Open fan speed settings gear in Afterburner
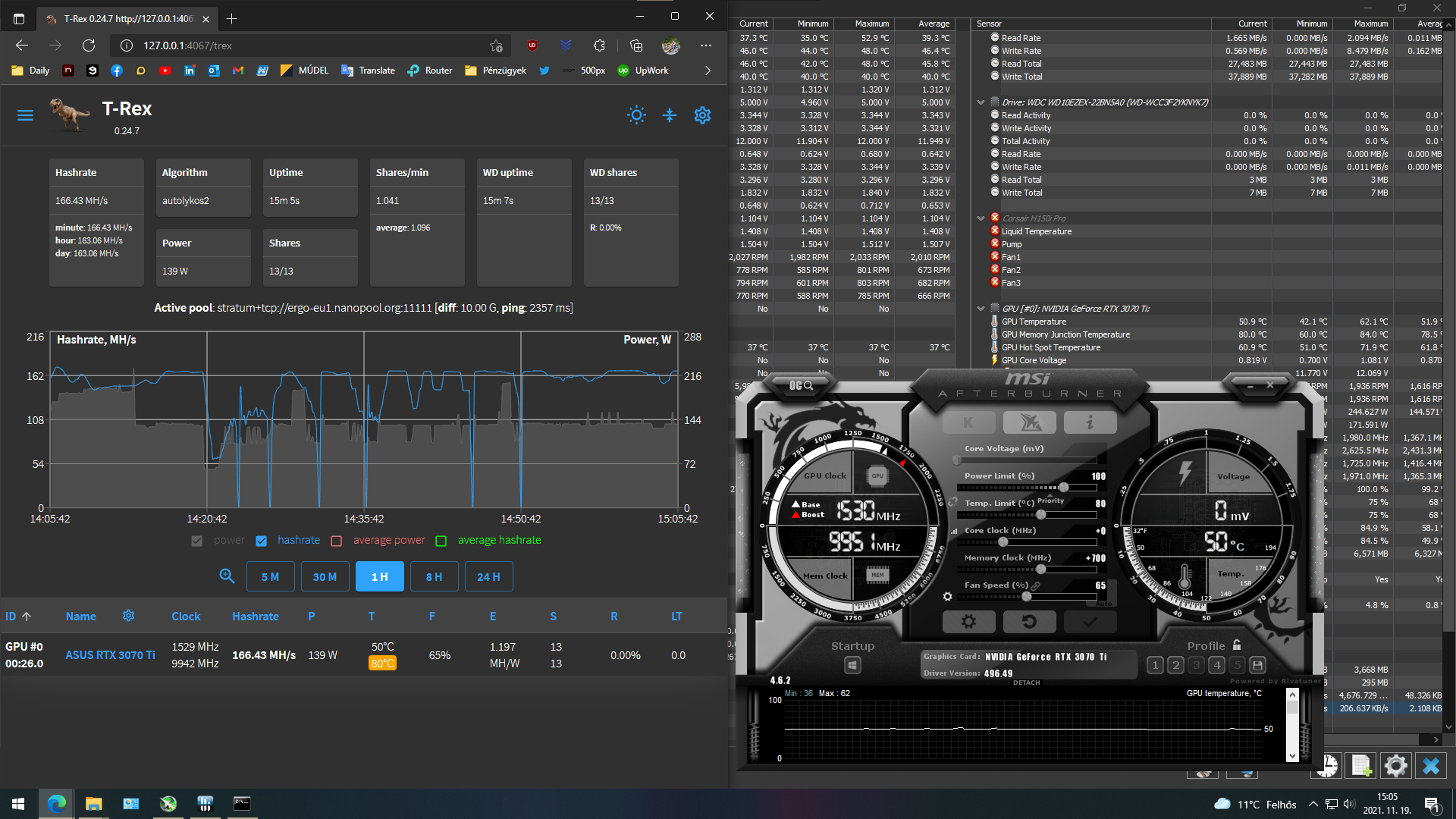This screenshot has height=819, width=1456. pos(947,597)
